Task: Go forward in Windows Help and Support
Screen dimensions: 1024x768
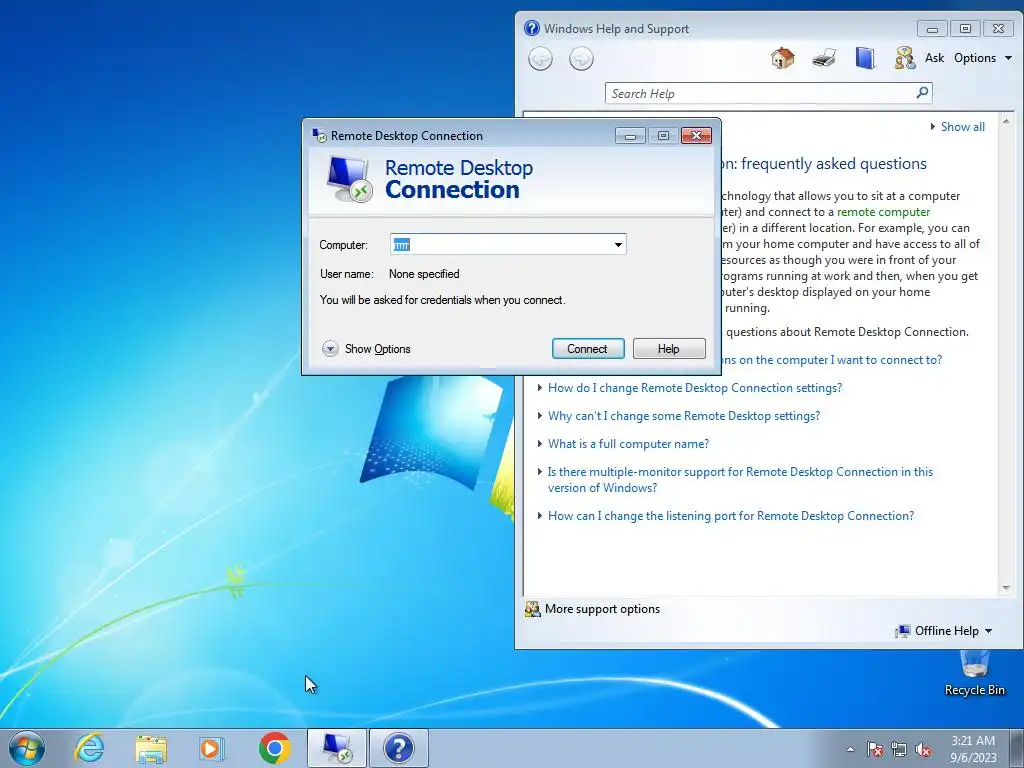Action: 581,59
